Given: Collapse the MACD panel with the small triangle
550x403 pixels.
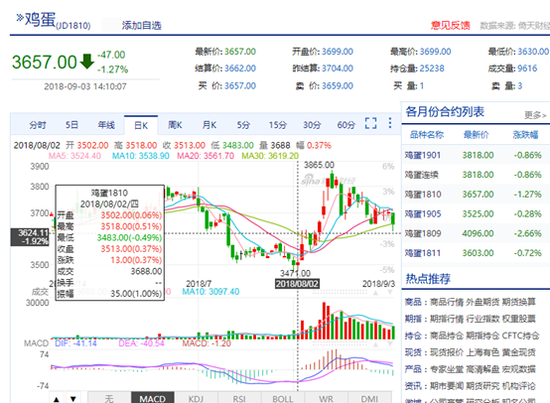Looking at the screenshot, I should pos(375,344).
